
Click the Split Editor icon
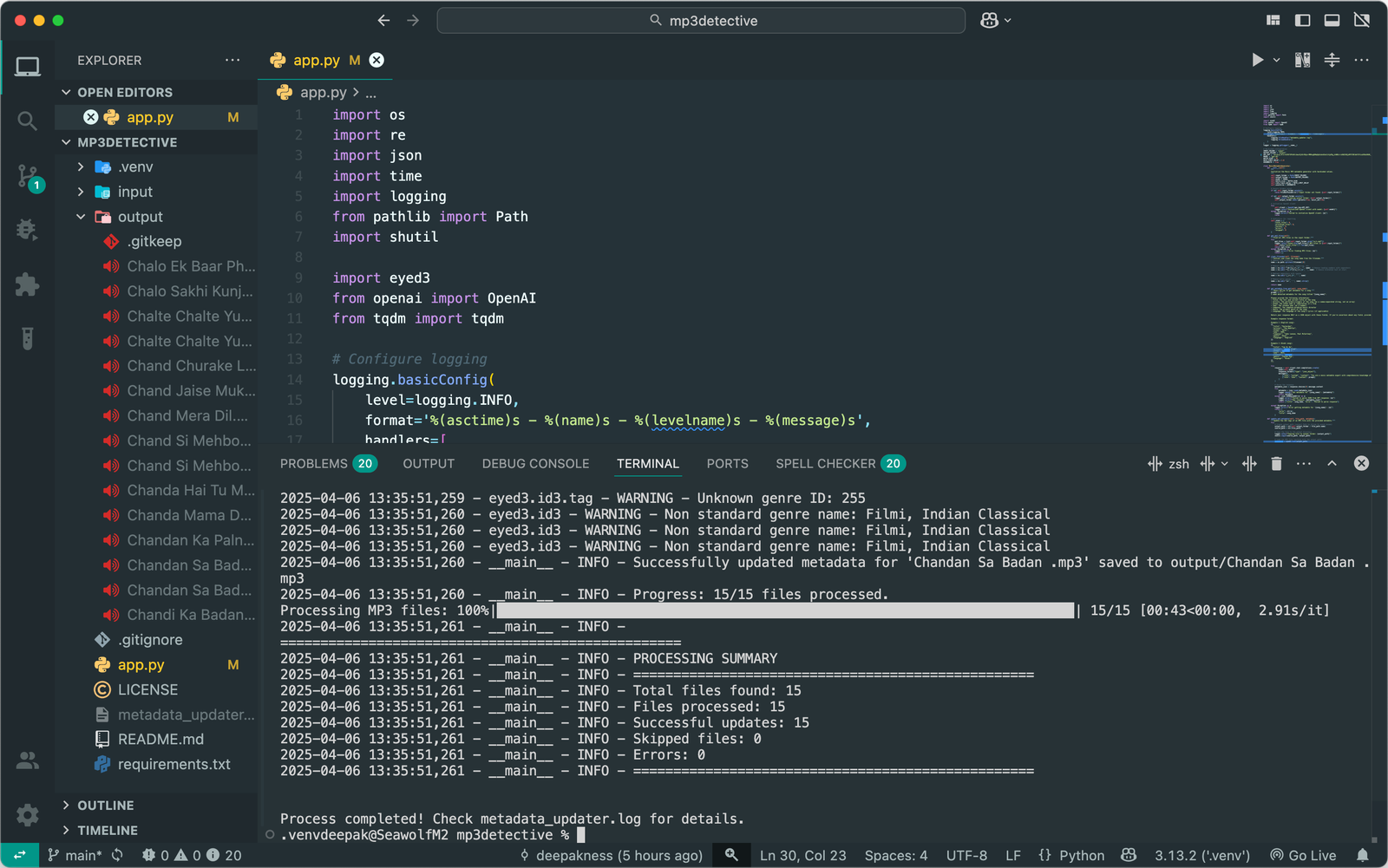(x=1332, y=60)
